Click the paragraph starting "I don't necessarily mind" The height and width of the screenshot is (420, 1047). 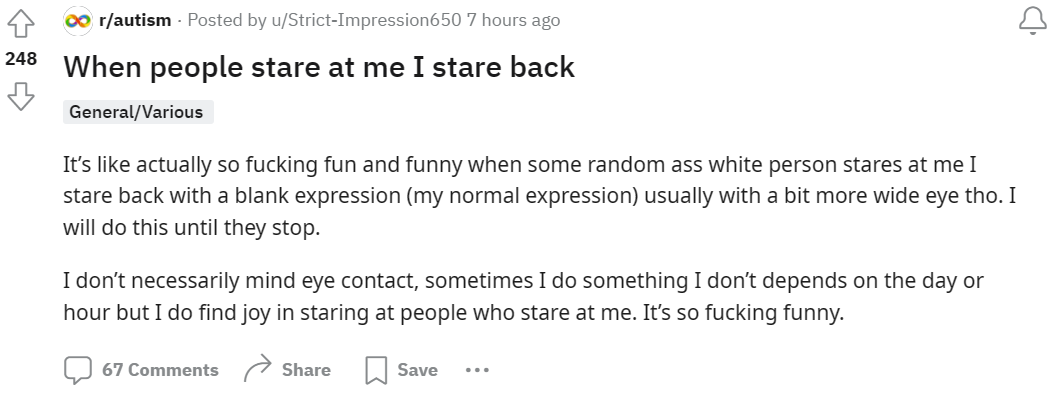pyautogui.click(x=523, y=296)
